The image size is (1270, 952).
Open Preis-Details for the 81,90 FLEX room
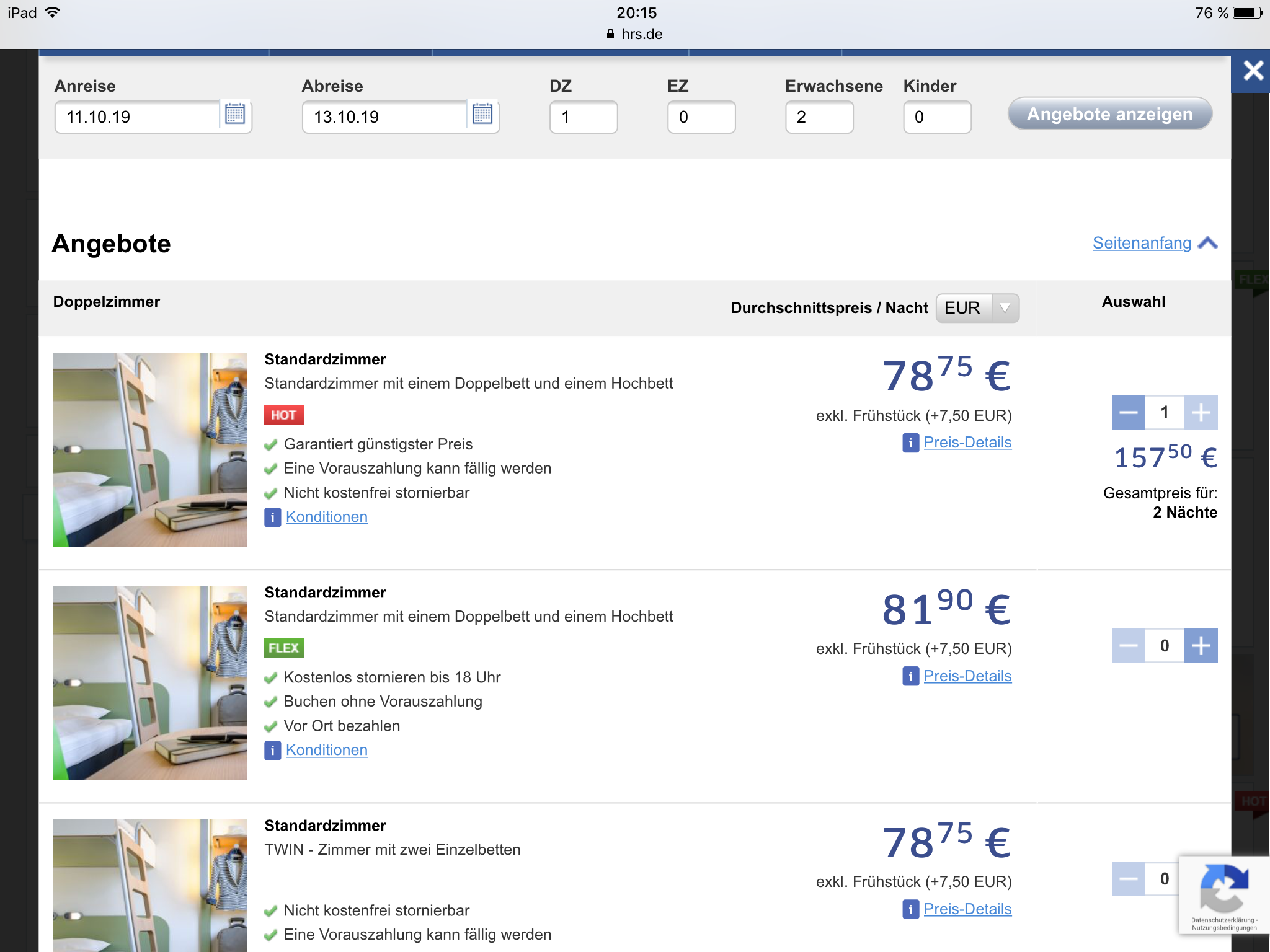click(967, 676)
